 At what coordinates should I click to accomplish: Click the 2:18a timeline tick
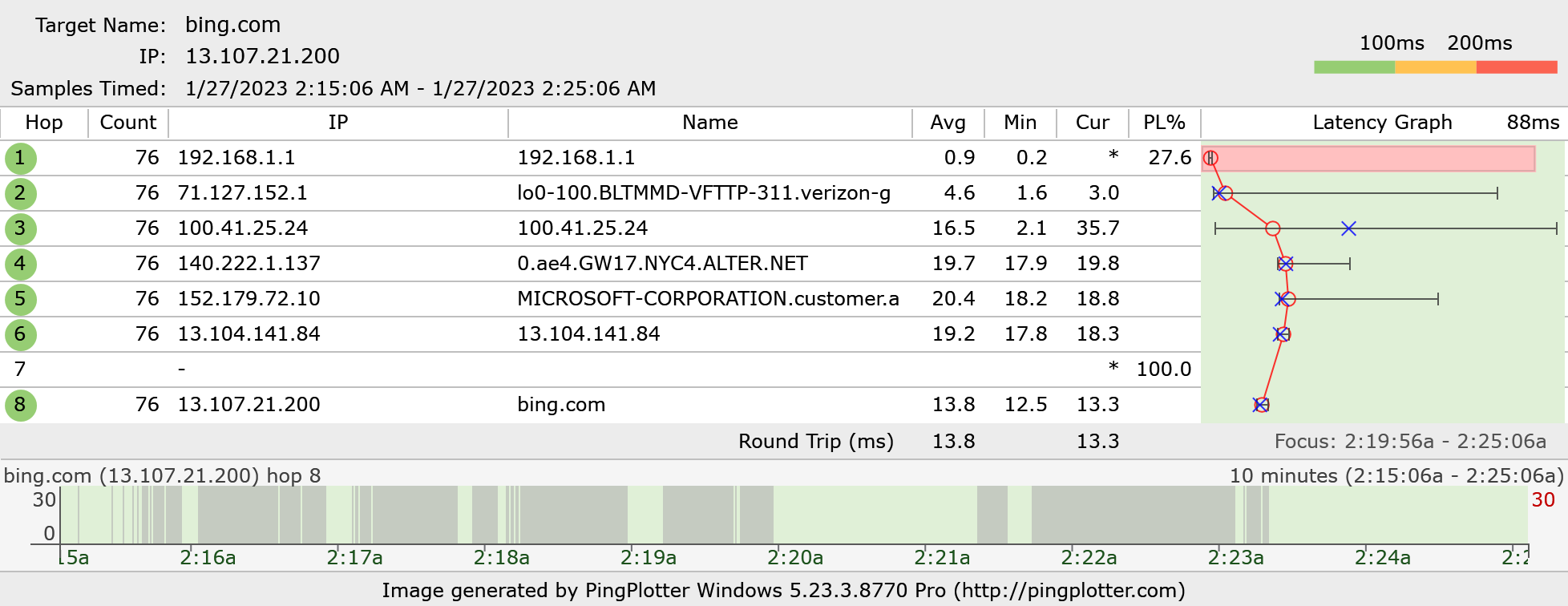tap(501, 557)
